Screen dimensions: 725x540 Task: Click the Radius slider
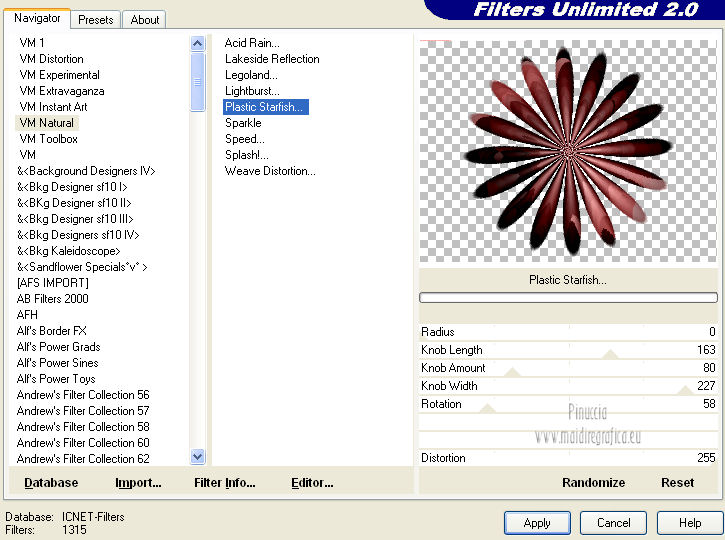click(568, 331)
